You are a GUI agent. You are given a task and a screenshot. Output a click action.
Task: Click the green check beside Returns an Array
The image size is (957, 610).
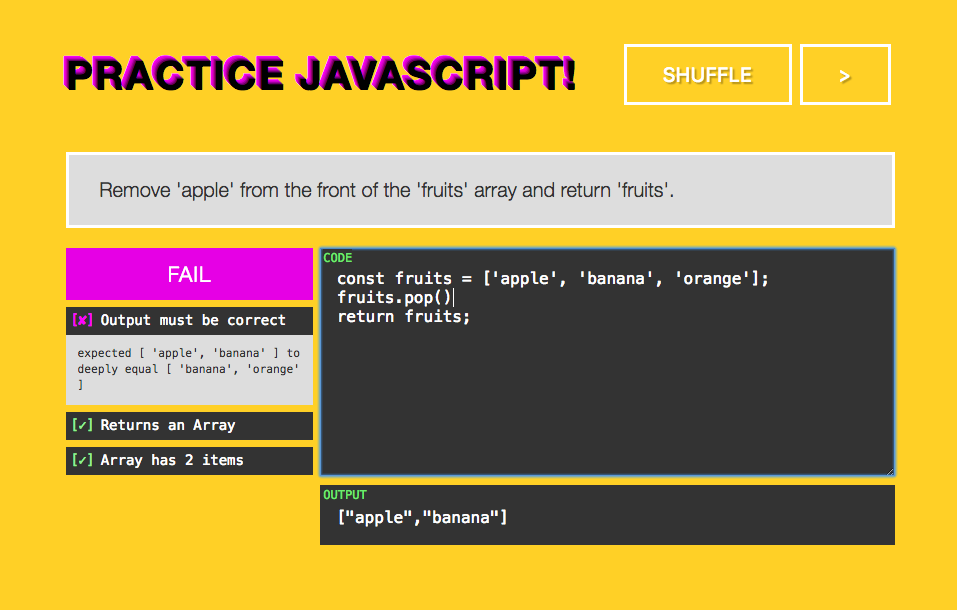84,425
